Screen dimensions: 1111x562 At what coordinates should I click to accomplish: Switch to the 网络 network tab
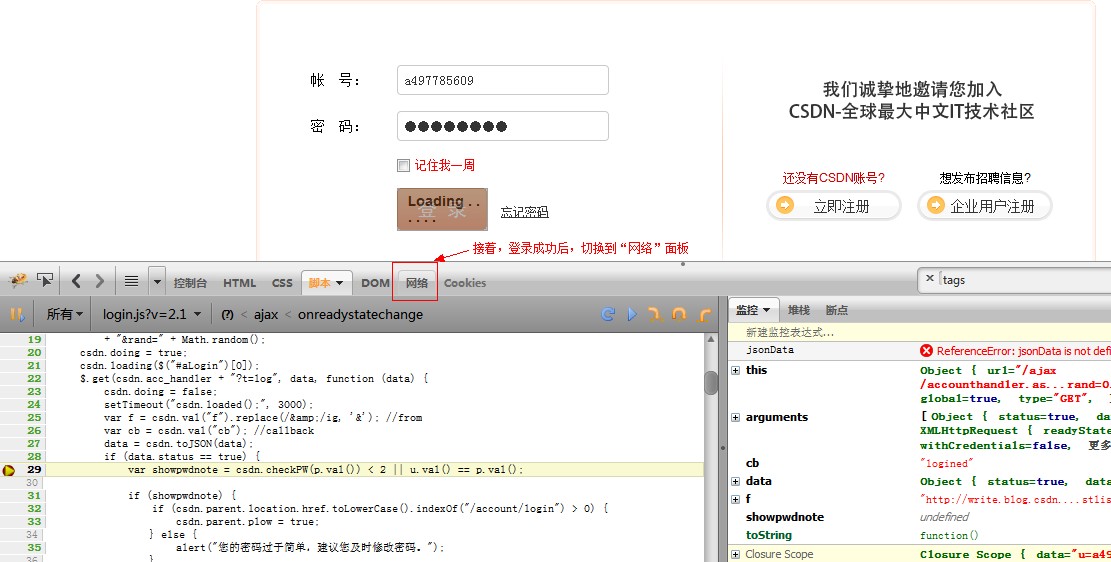[417, 283]
